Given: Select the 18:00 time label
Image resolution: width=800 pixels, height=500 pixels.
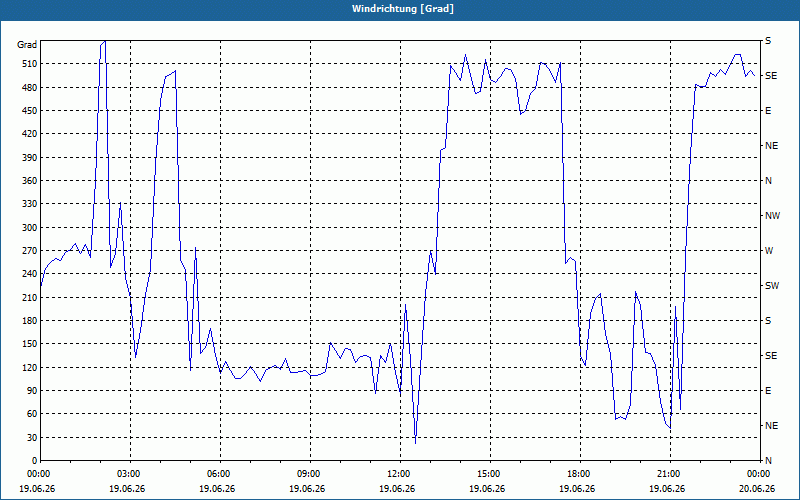Looking at the screenshot, I should 580,473.
